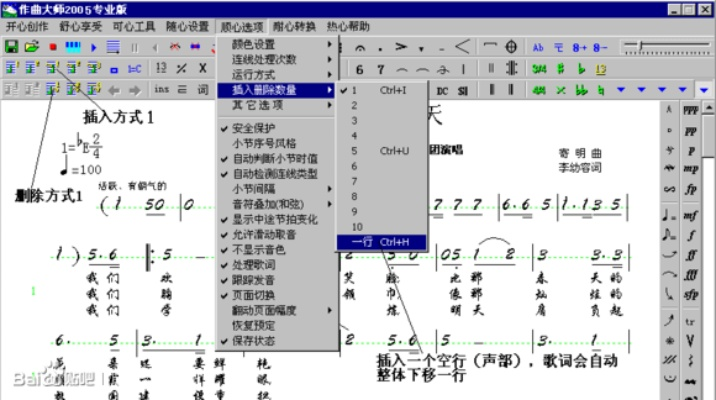Start recording with the red record icon
Screen dimensions: 716x400
53,47
